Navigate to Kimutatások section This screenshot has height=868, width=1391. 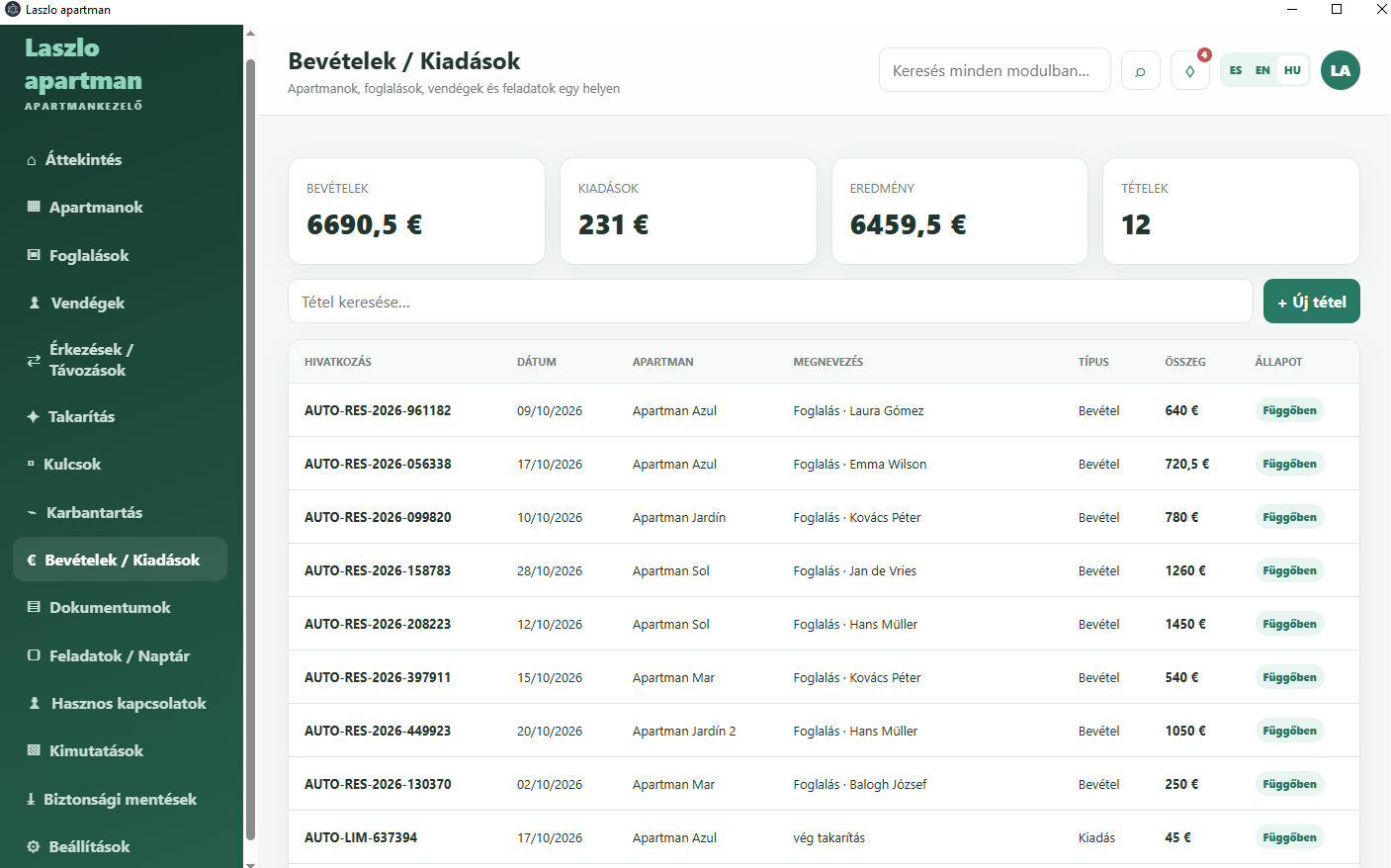coord(120,751)
